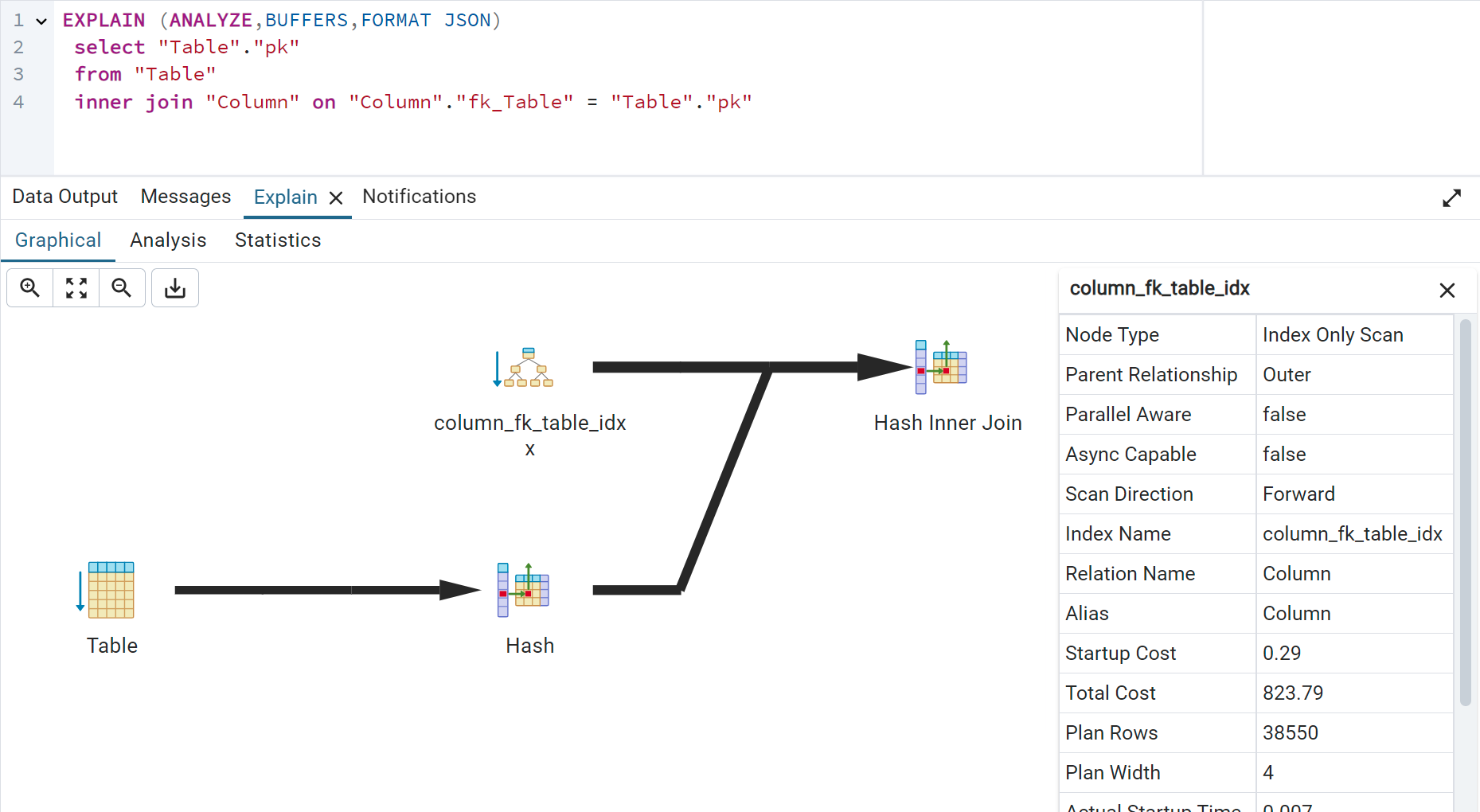Open the Notifications tab
Screen dimensions: 1480x812
click(x=419, y=197)
